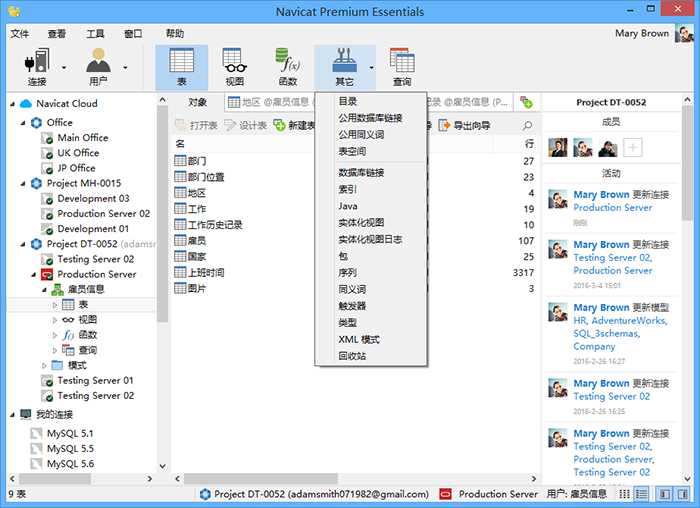Open the 帮助 menu

(175, 33)
